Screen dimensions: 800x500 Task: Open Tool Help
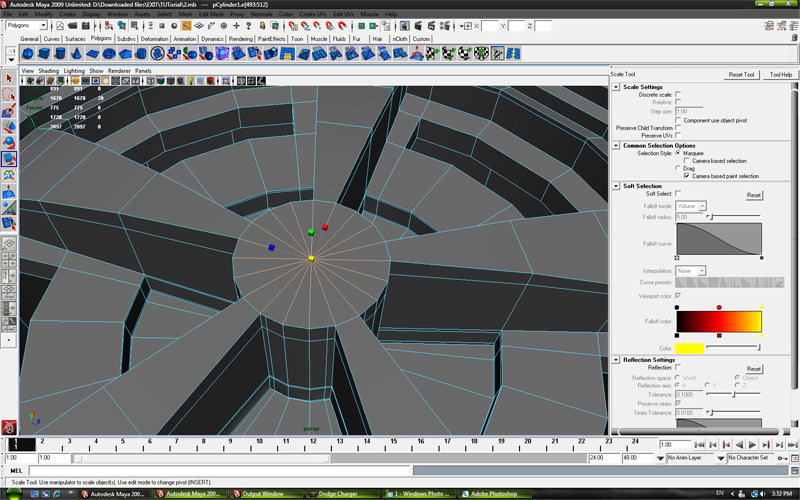point(780,75)
